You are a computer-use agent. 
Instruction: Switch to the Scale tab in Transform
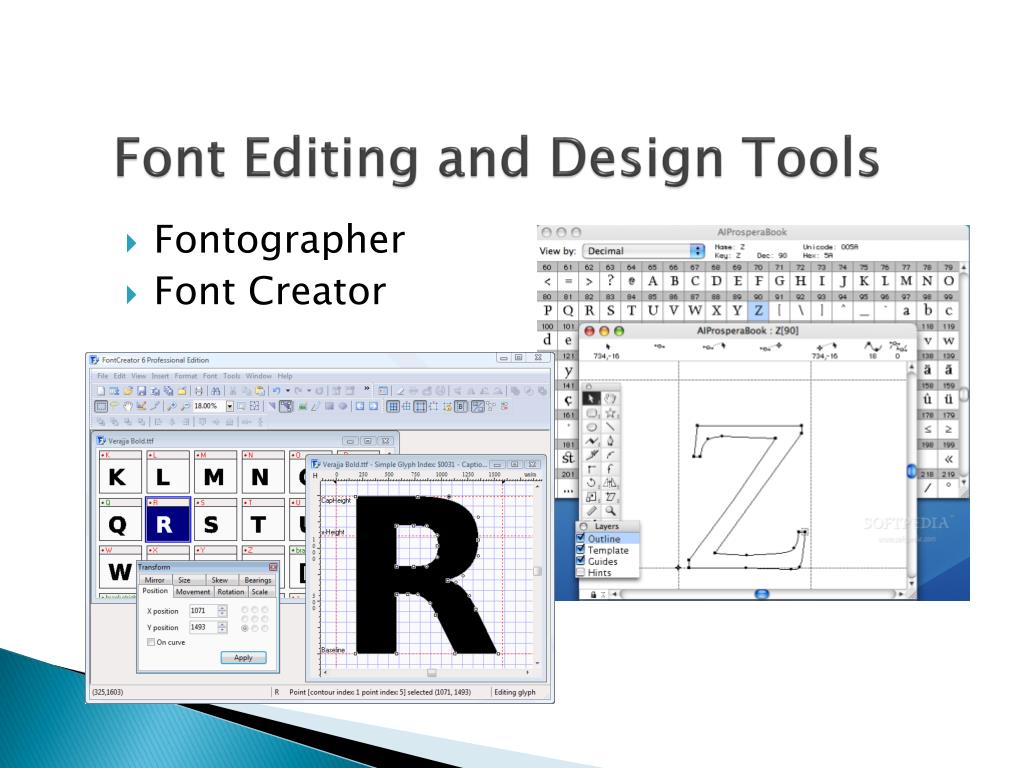(260, 592)
